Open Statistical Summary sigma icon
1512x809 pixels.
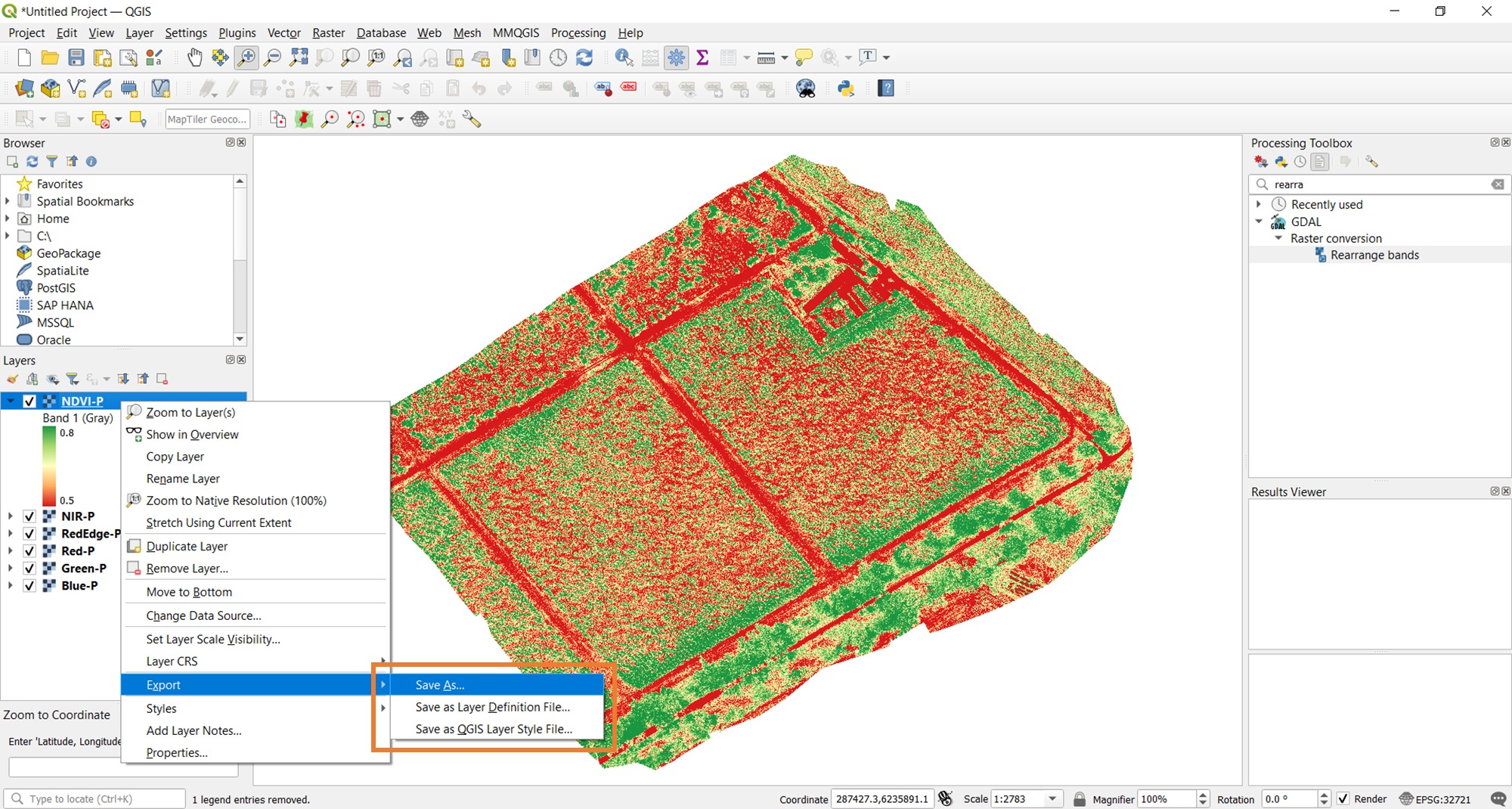702,57
